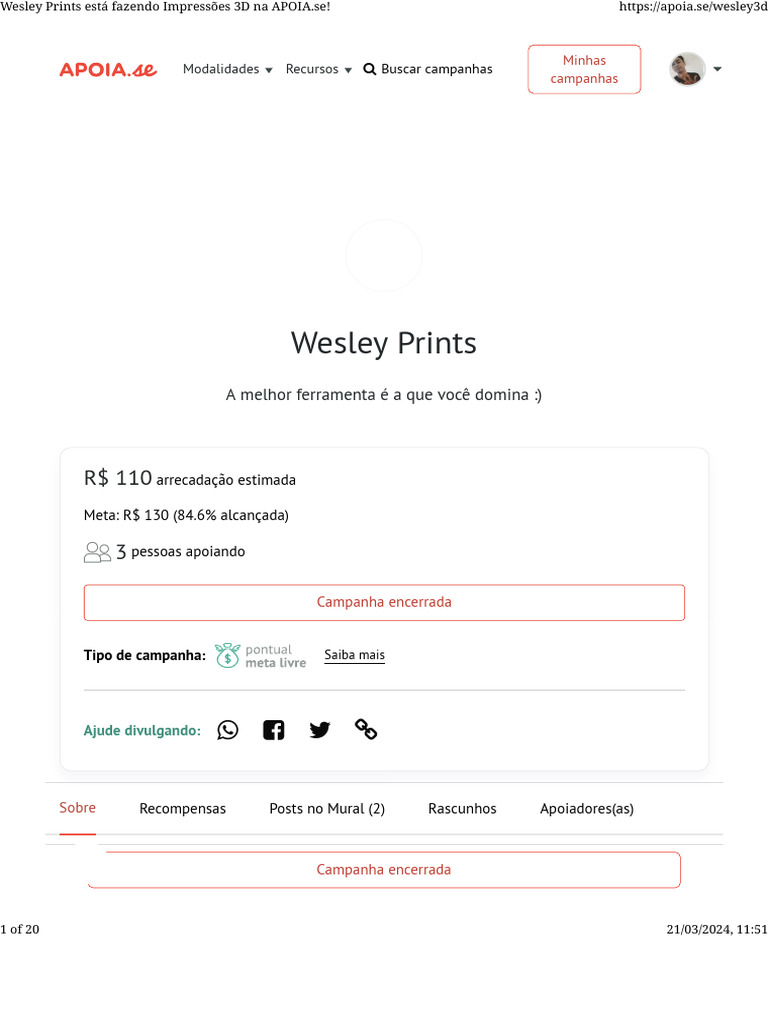Switch to the Recompensas tab
Screen dimensions: 768x1024
point(182,809)
